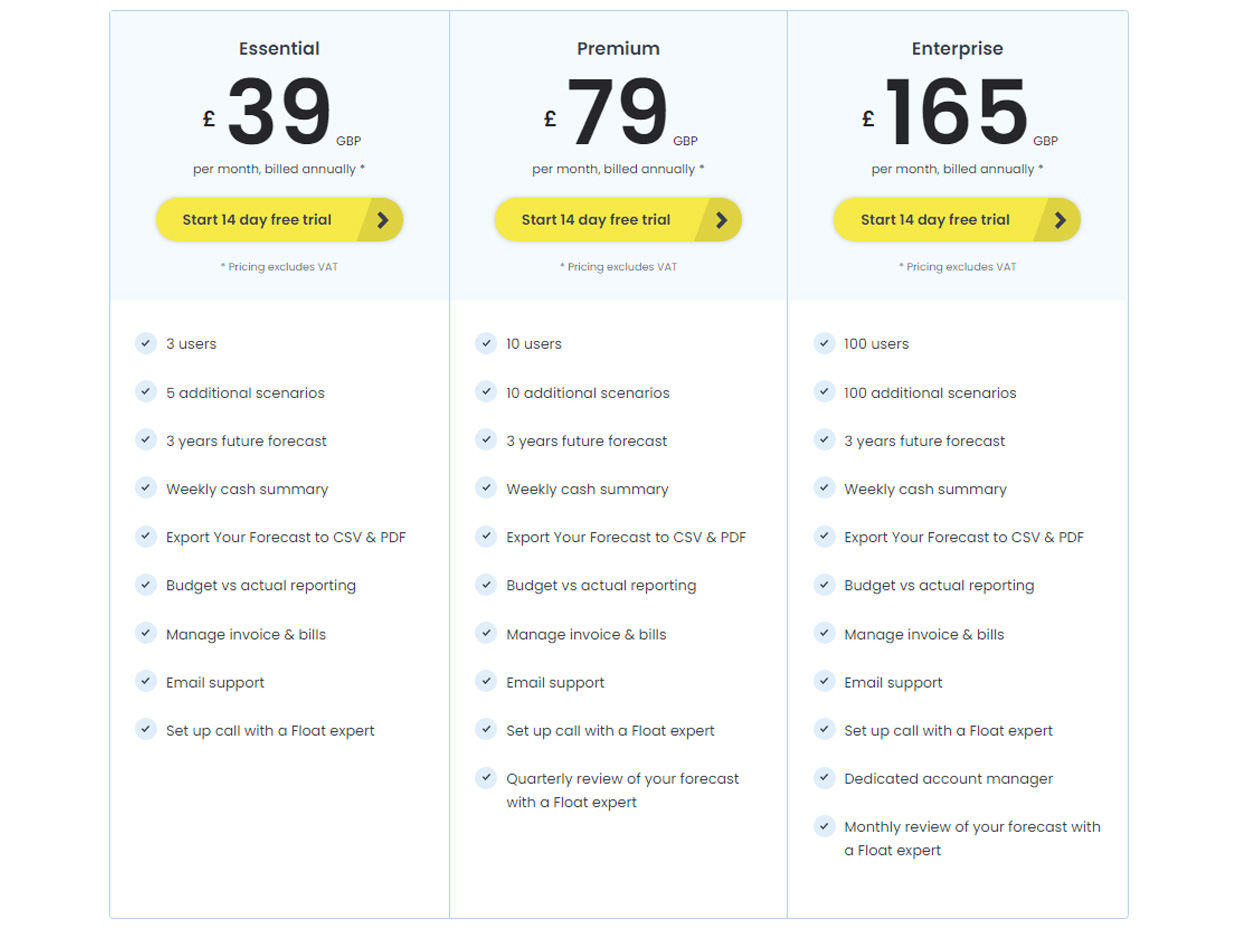Click the Essential plan's trial arrow icon
Viewport: 1238px width, 928px height.
pos(383,220)
